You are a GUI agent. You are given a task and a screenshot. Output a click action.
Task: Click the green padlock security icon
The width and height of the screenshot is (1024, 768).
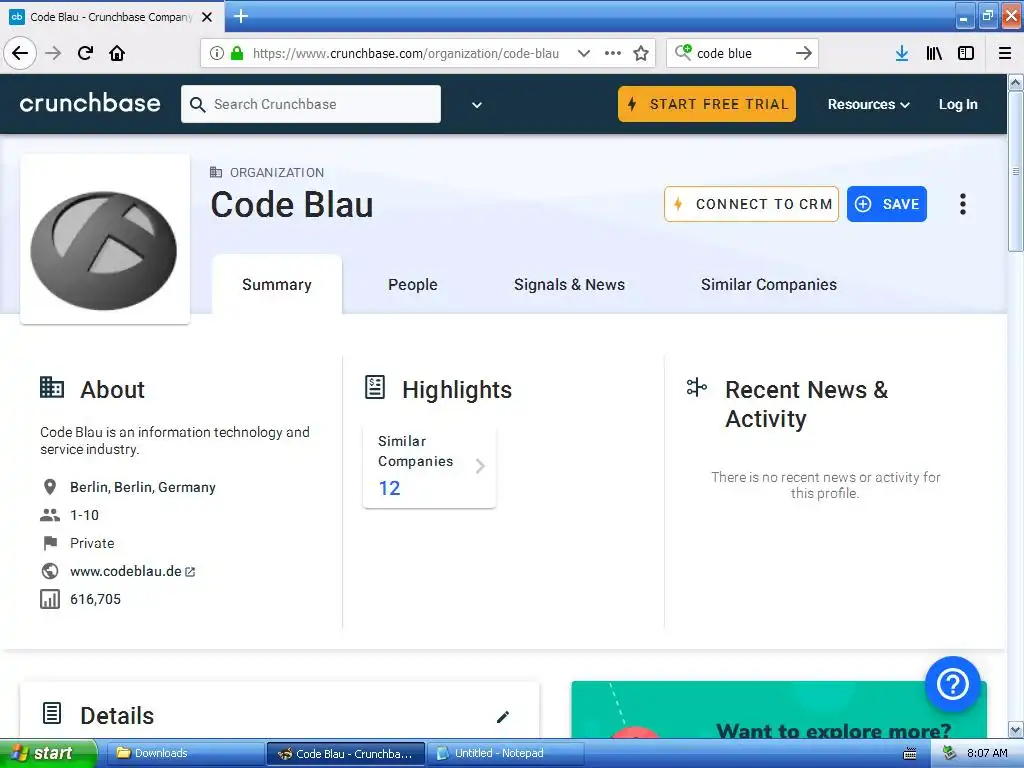point(237,53)
